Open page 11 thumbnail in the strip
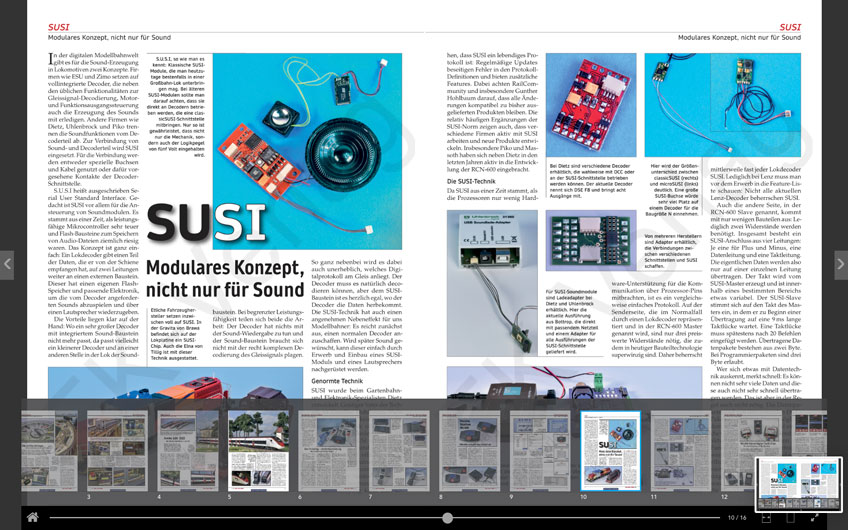Viewport: 848px width, 530px height. point(681,450)
